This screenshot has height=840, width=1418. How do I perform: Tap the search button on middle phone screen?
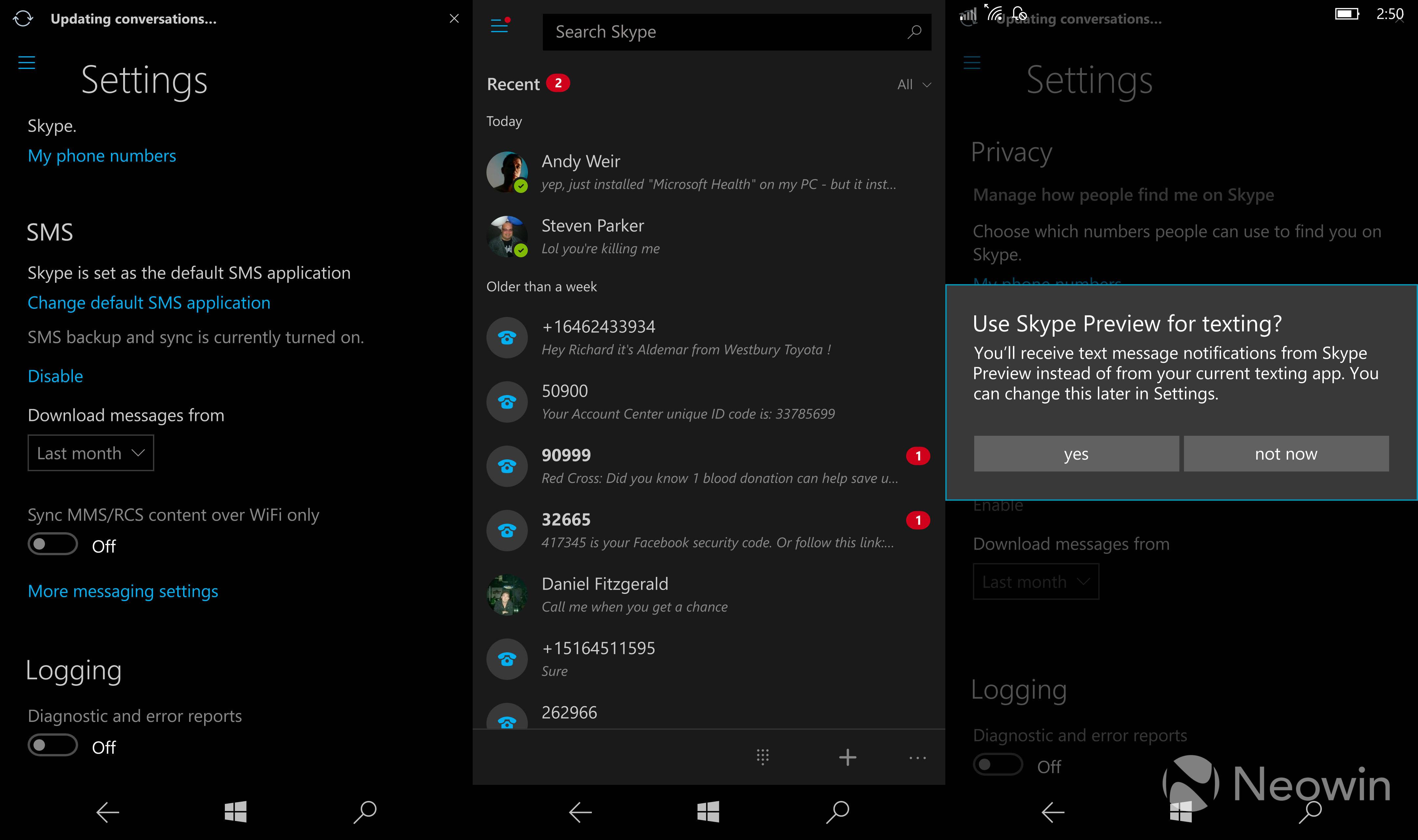838,812
